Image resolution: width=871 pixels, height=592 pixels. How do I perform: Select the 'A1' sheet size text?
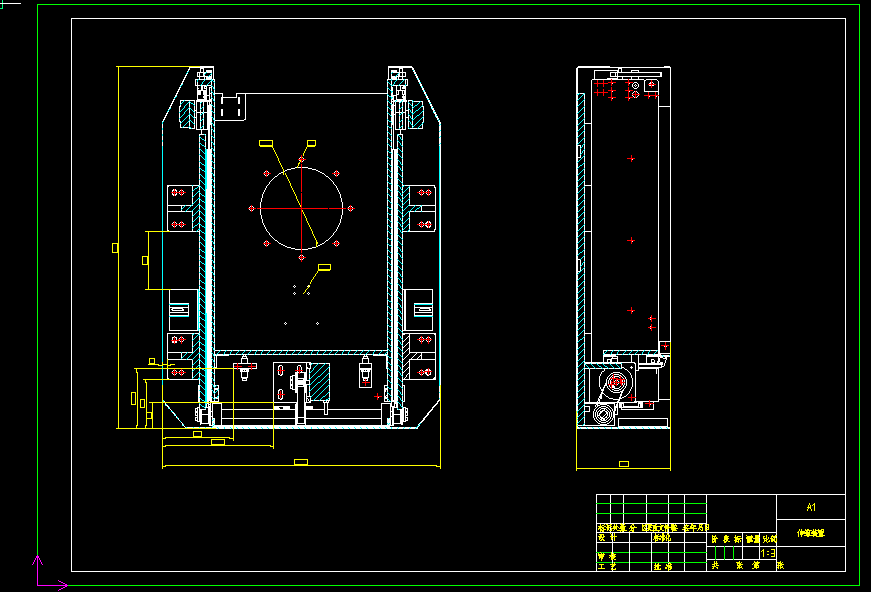point(811,507)
